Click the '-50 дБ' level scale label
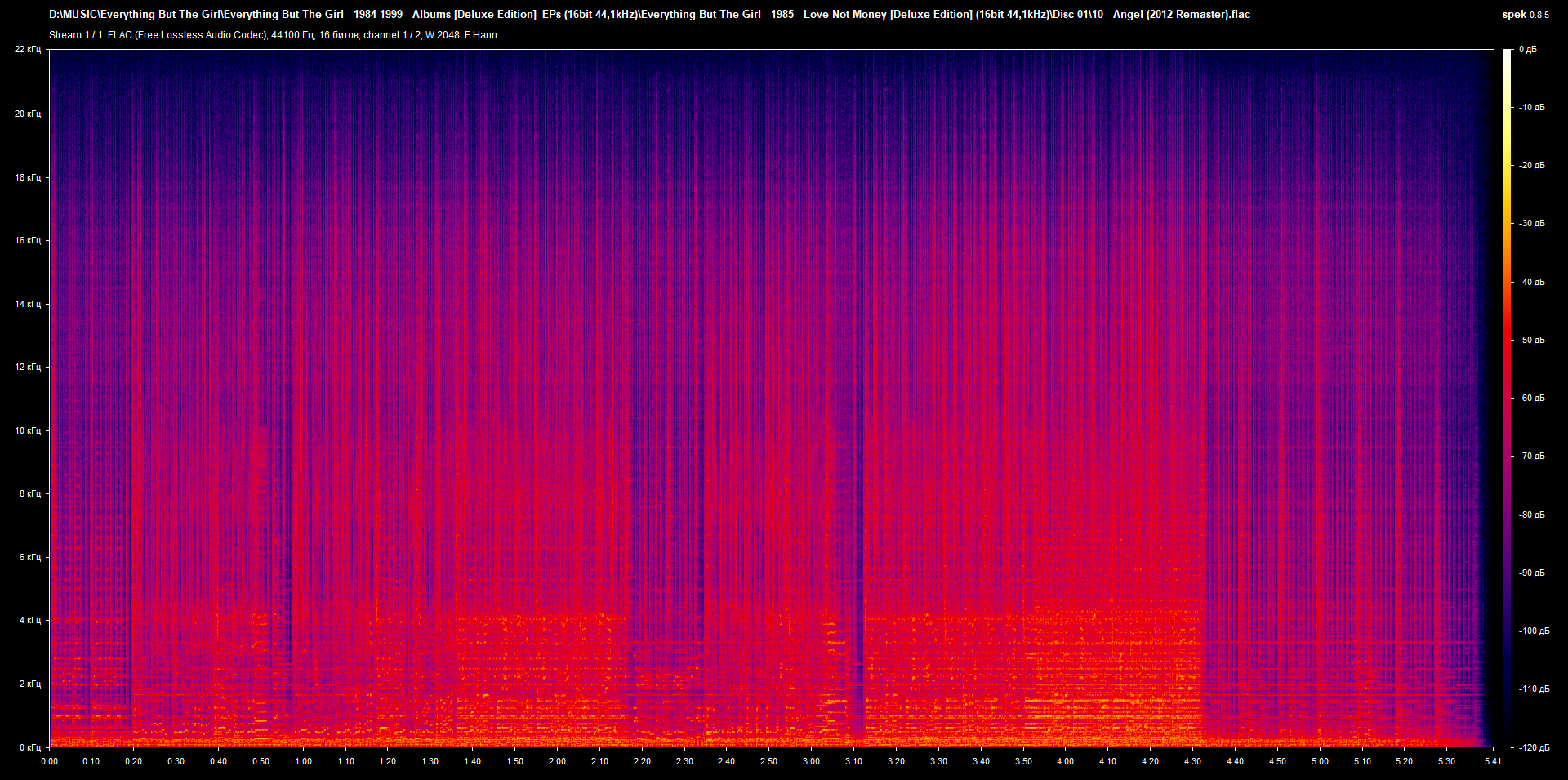This screenshot has height=780, width=1568. 1531,340
